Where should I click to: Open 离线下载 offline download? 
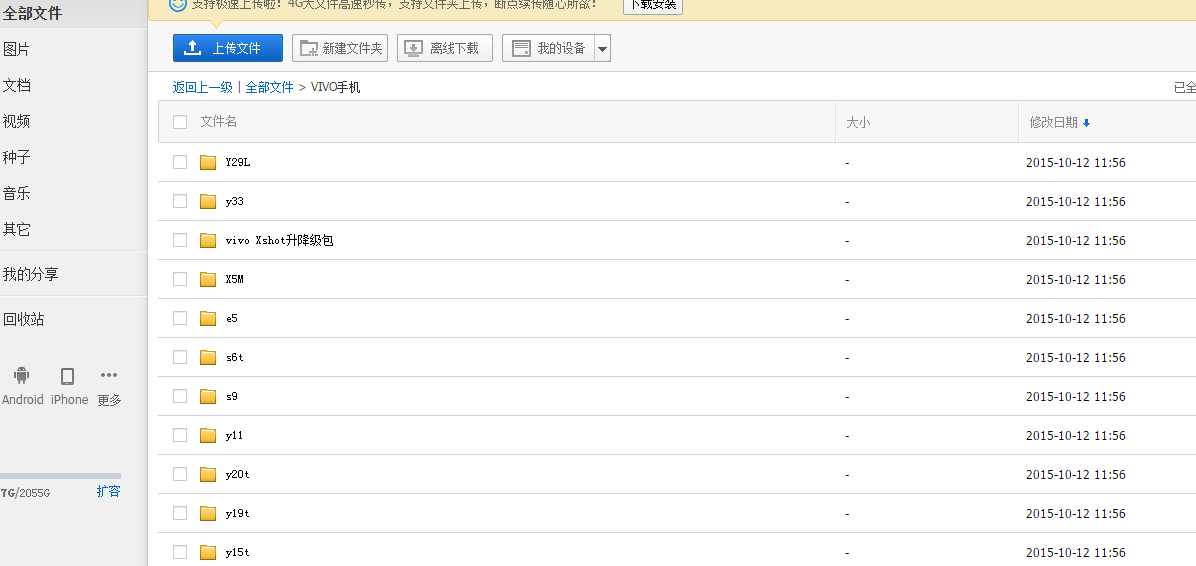(445, 48)
